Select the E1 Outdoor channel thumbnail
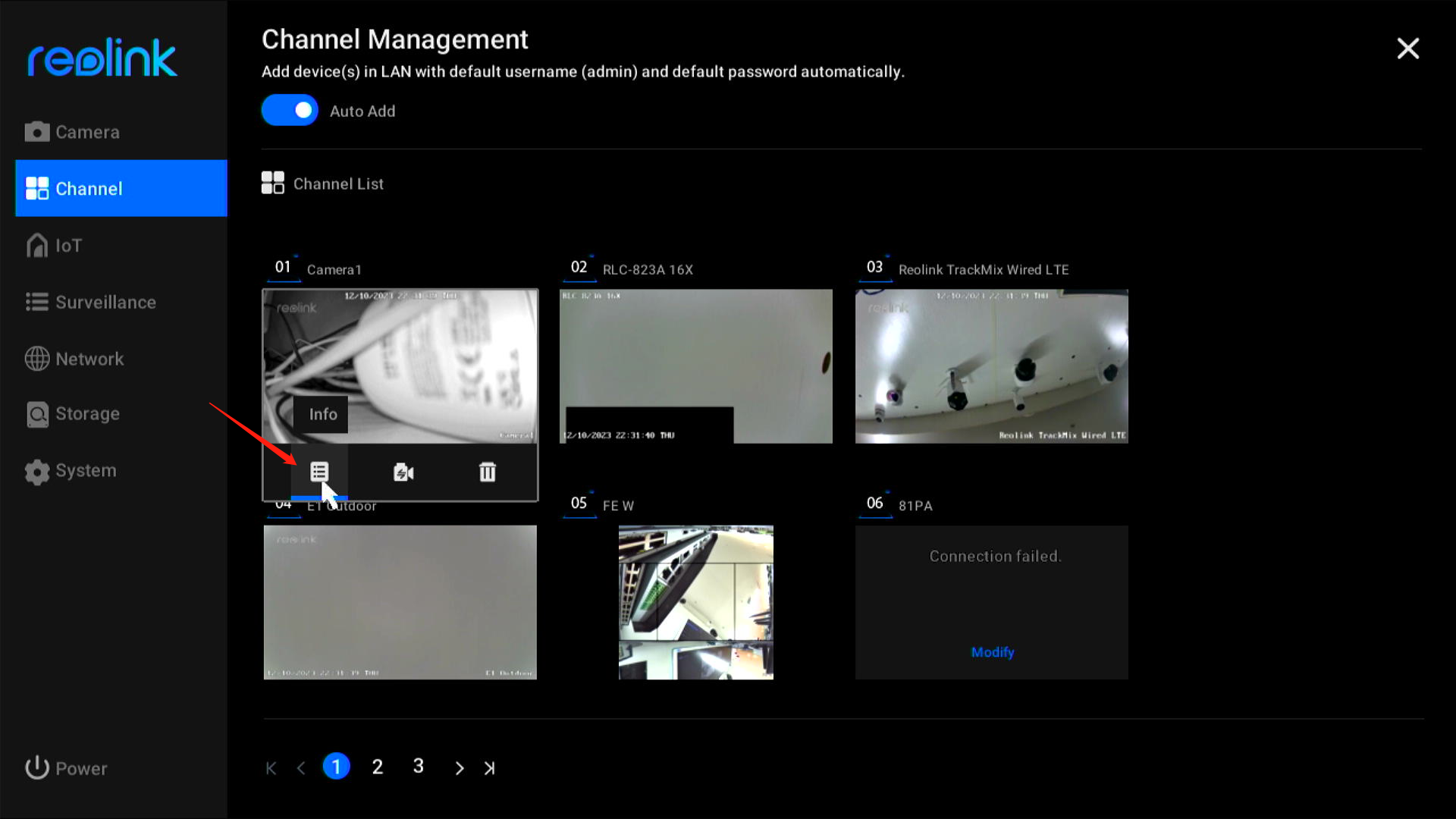Screen dimensions: 1456x819 pyautogui.click(x=400, y=602)
